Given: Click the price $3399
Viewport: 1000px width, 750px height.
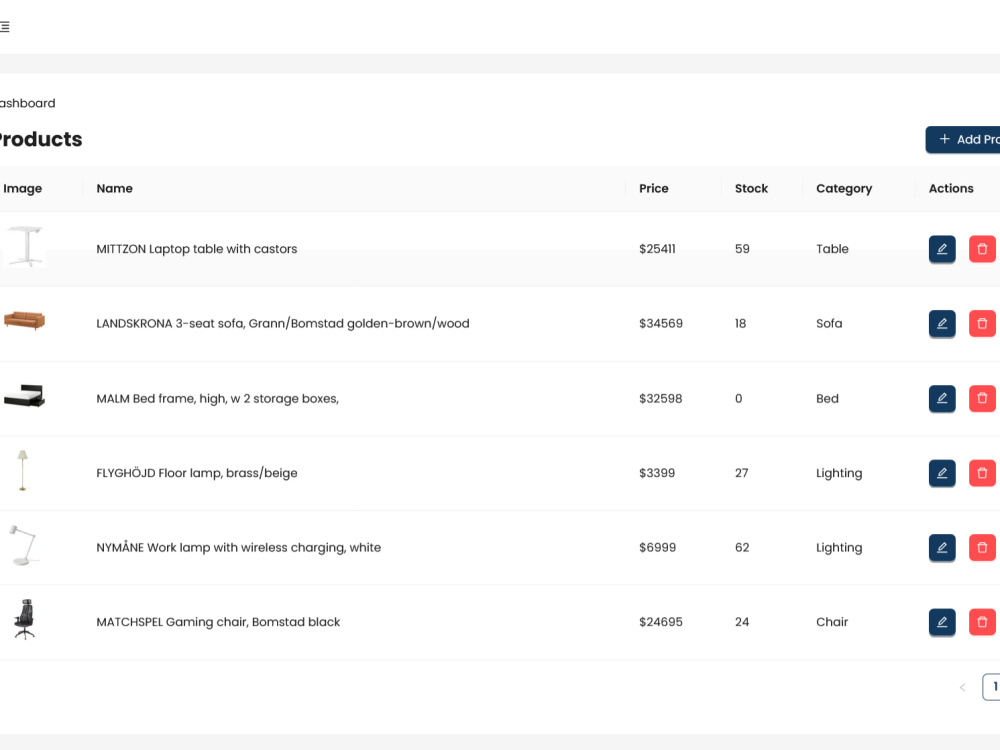Looking at the screenshot, I should 657,473.
